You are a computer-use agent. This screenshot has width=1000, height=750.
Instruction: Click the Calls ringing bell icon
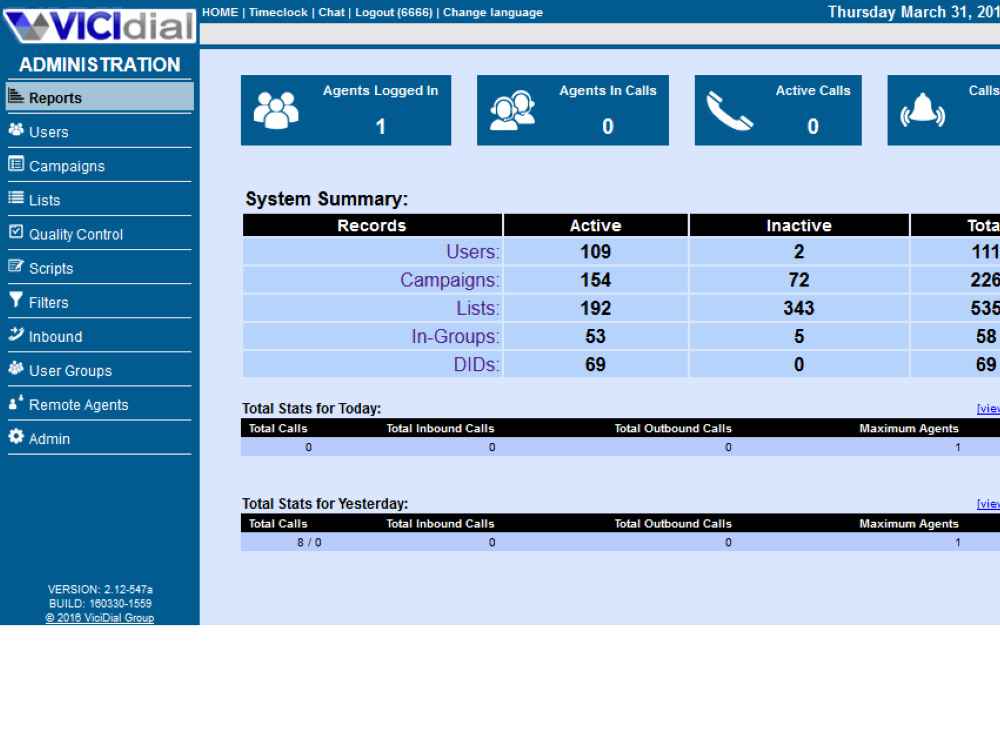pos(922,110)
